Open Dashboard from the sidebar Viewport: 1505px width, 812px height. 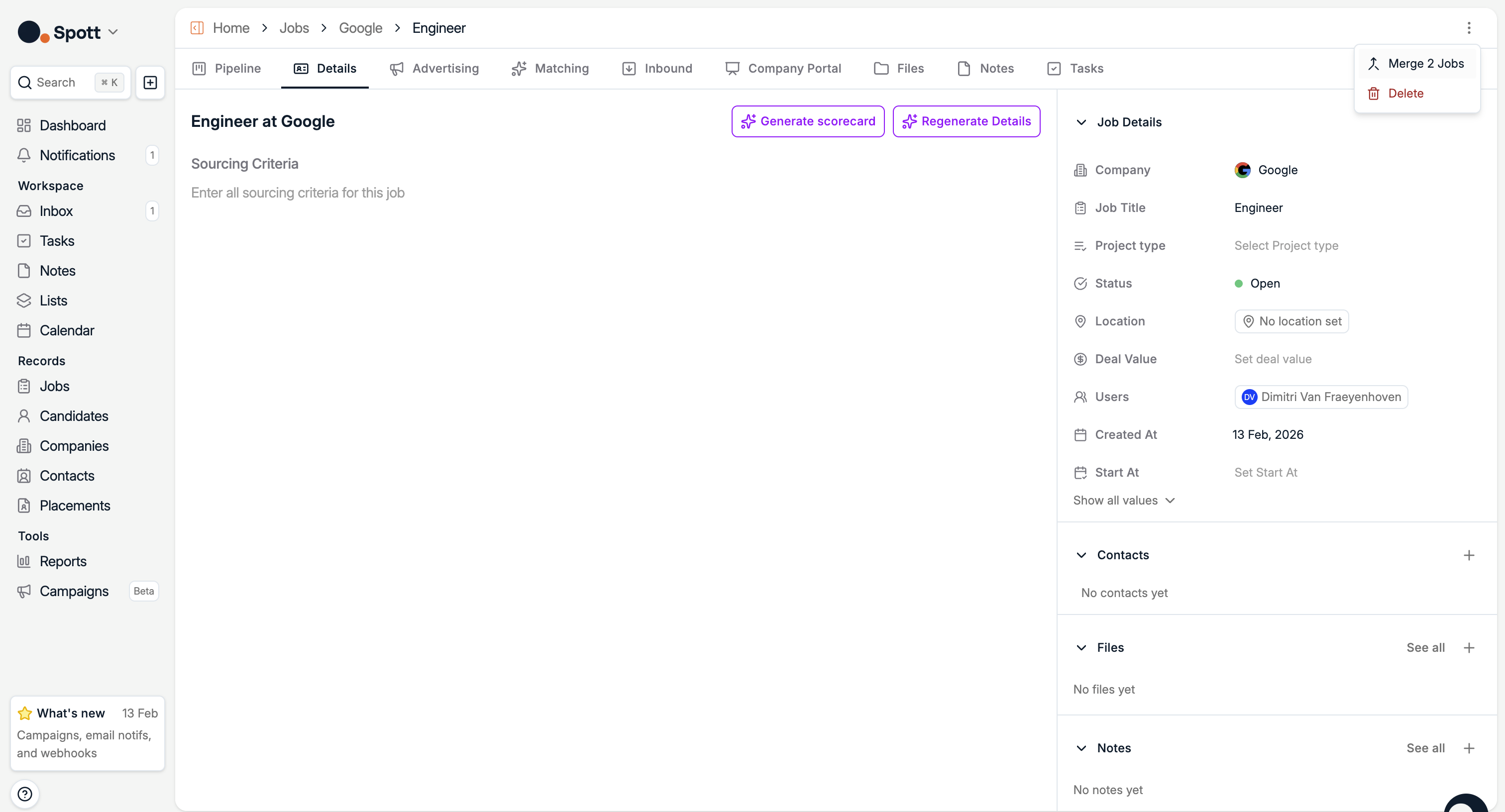[x=88, y=125]
